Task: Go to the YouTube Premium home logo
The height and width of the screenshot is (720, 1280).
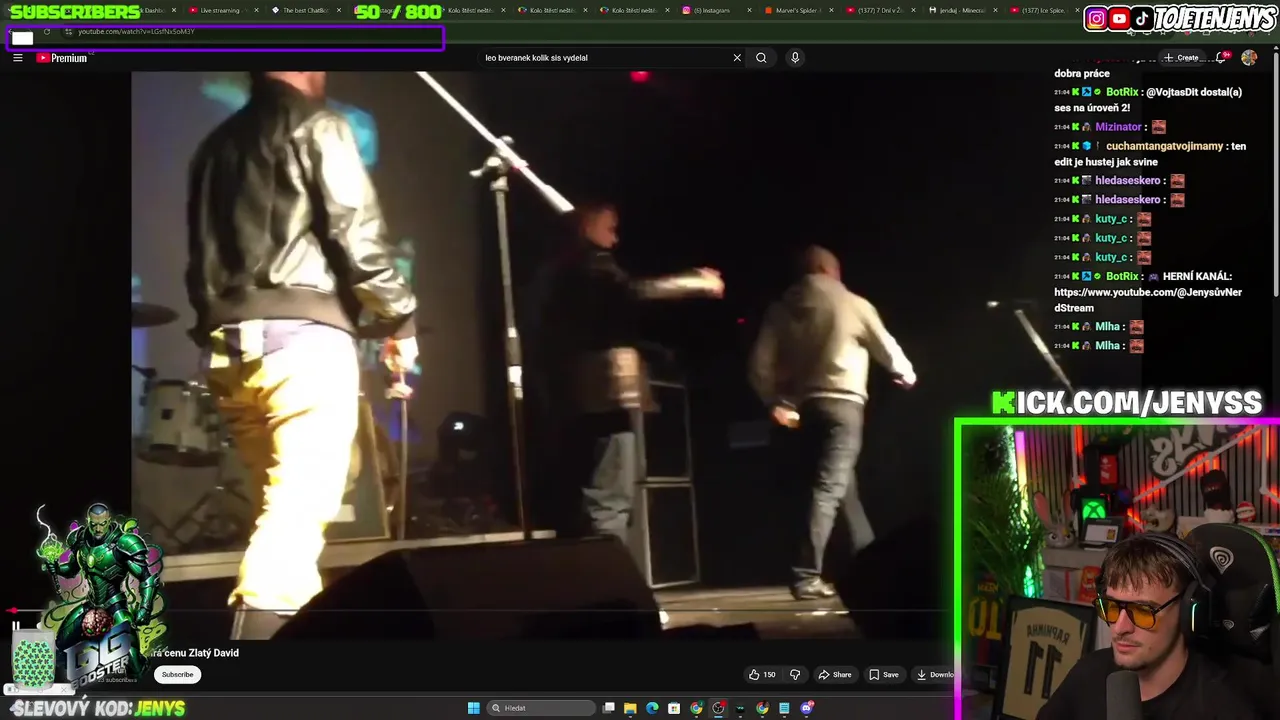Action: click(62, 58)
